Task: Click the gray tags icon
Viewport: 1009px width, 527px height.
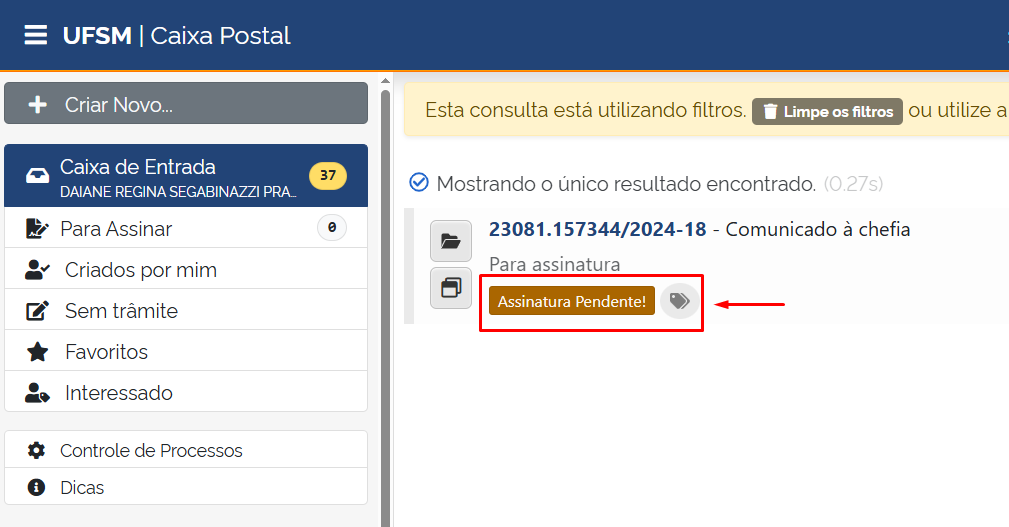Action: coord(679,301)
